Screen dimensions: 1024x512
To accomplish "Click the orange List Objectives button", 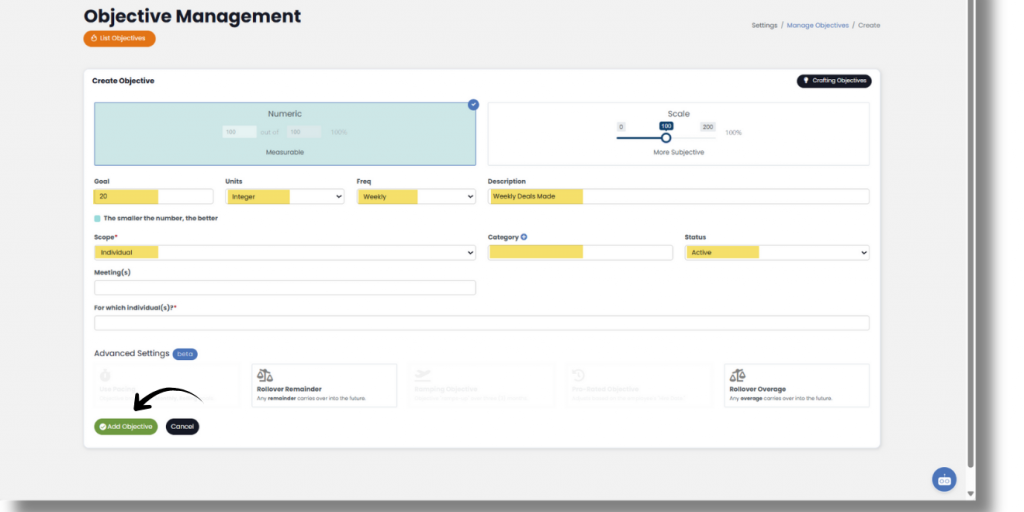I will click(x=119, y=38).
